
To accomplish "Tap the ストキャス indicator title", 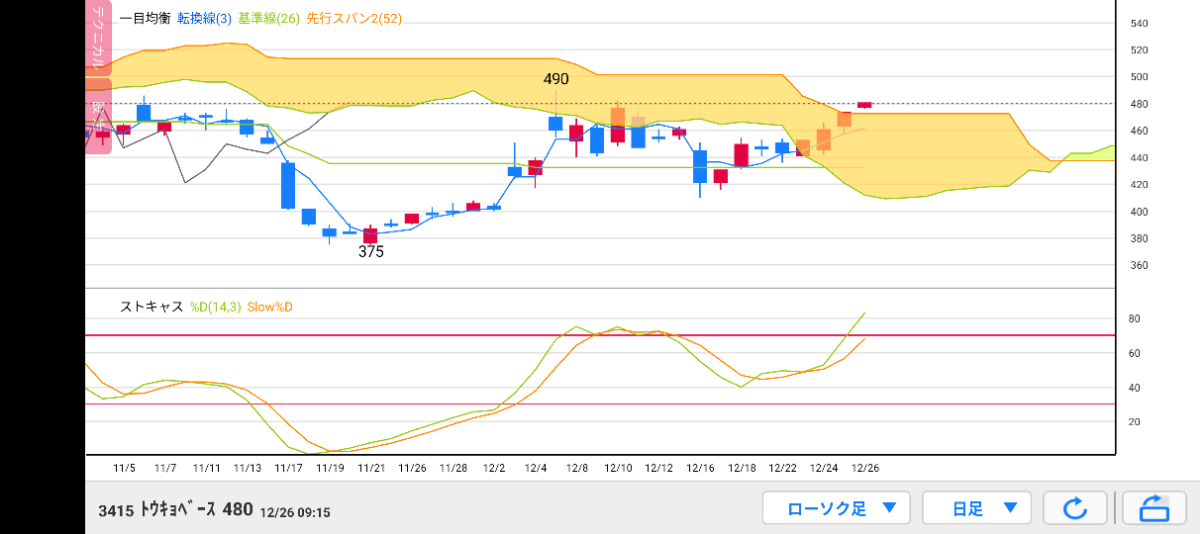I will click(152, 306).
